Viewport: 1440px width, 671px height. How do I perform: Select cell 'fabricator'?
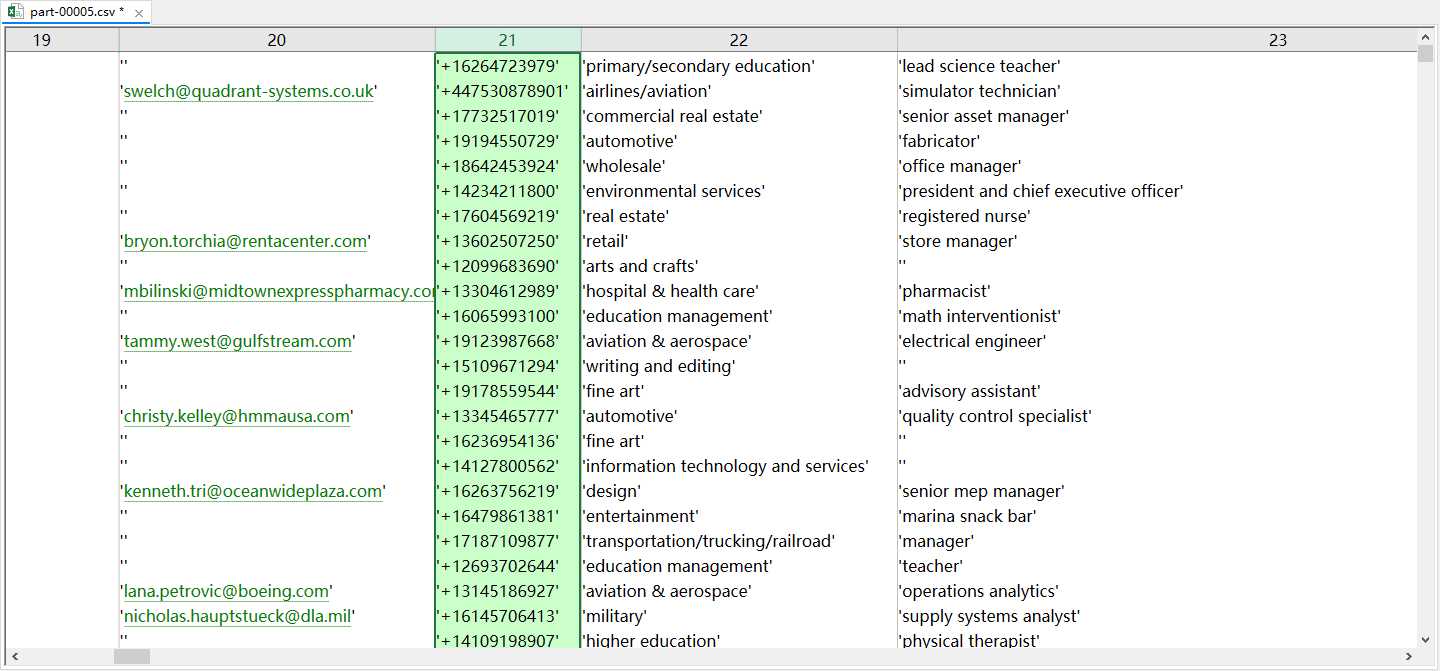[x=1157, y=141]
